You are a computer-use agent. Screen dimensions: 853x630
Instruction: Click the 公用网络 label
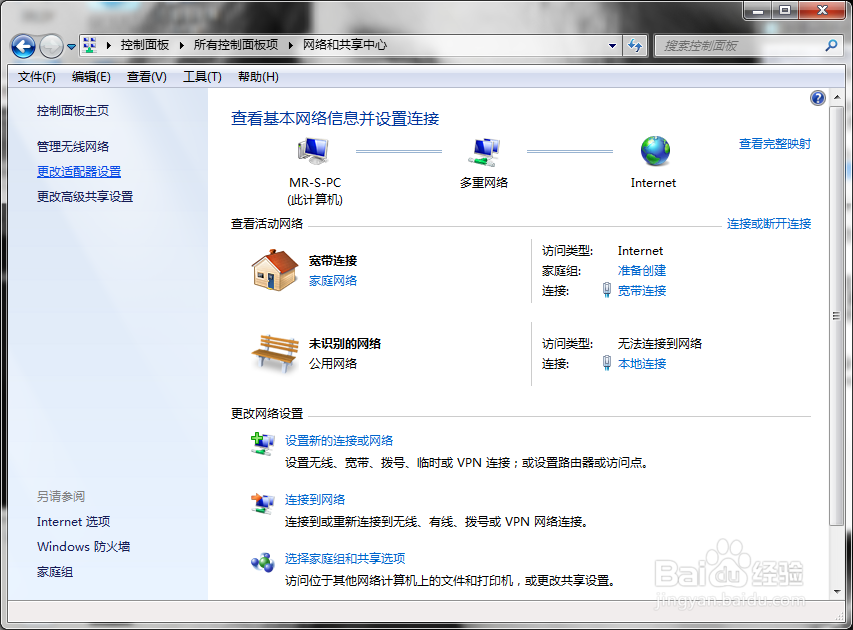click(x=333, y=363)
